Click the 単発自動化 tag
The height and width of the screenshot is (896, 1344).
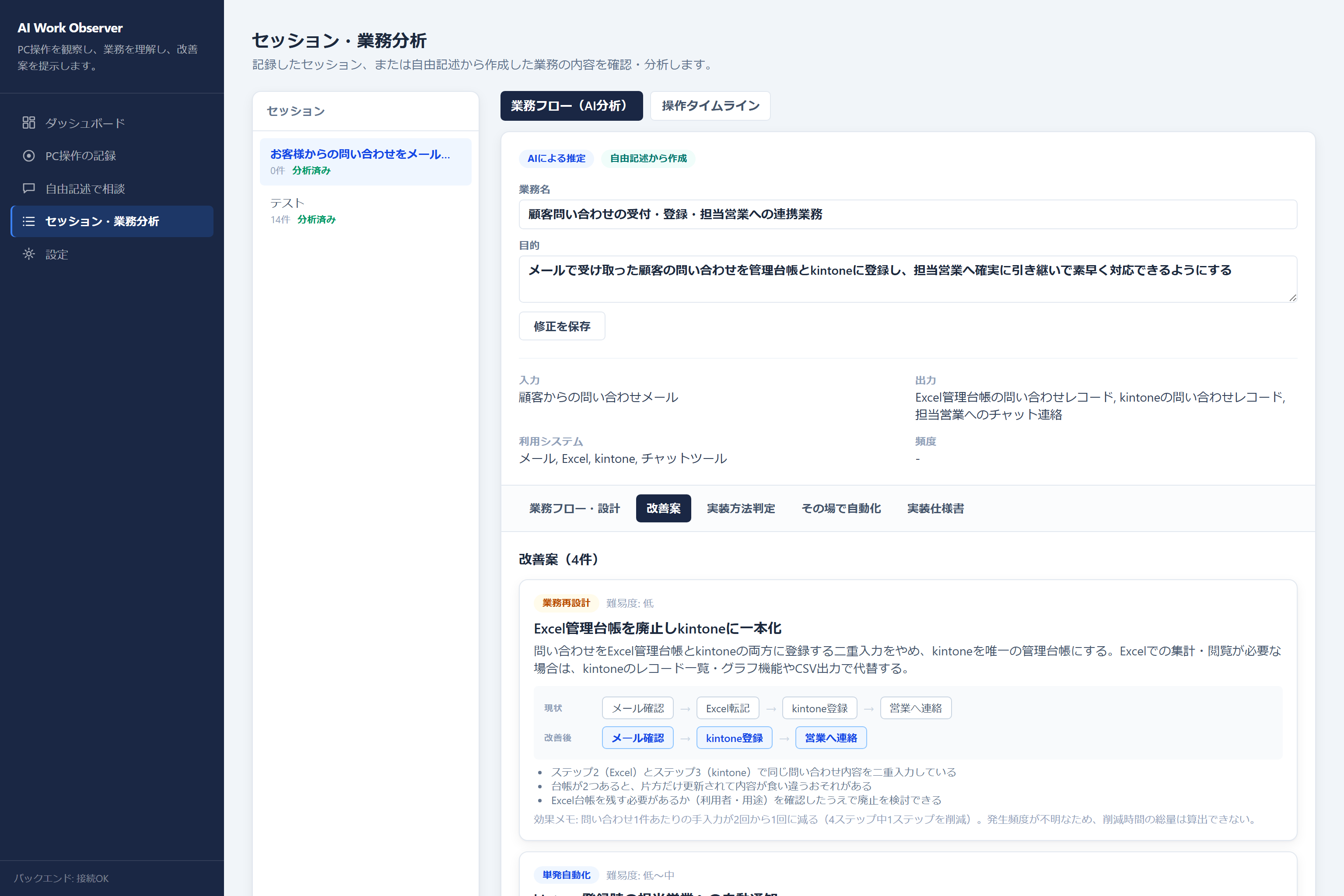566,875
